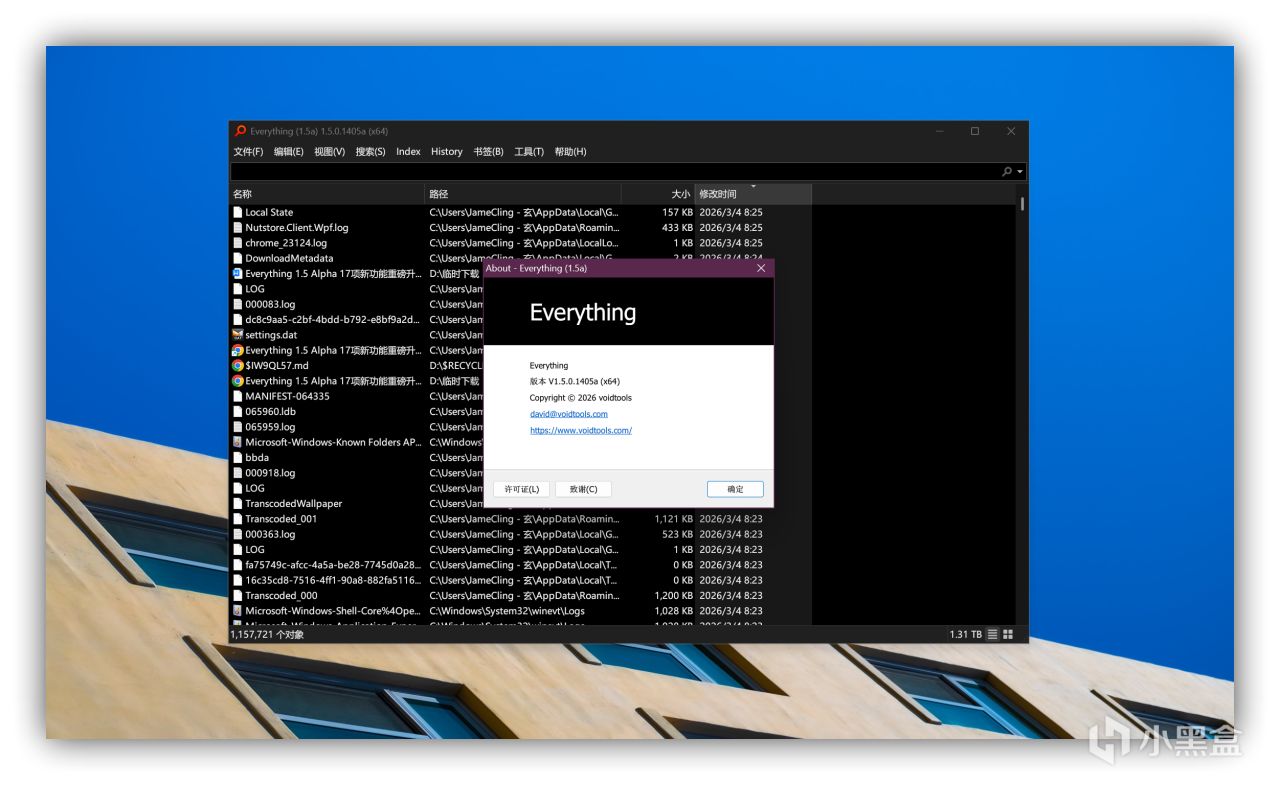Click the 1.31 TB total size in status bar
The image size is (1280, 785).
pos(965,634)
